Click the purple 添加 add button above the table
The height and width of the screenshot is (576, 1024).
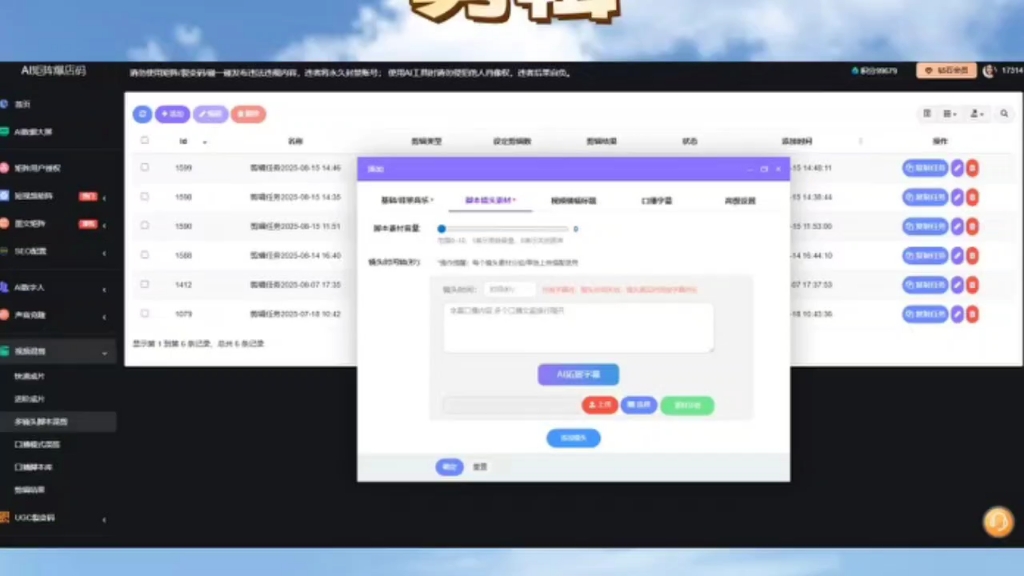172,114
